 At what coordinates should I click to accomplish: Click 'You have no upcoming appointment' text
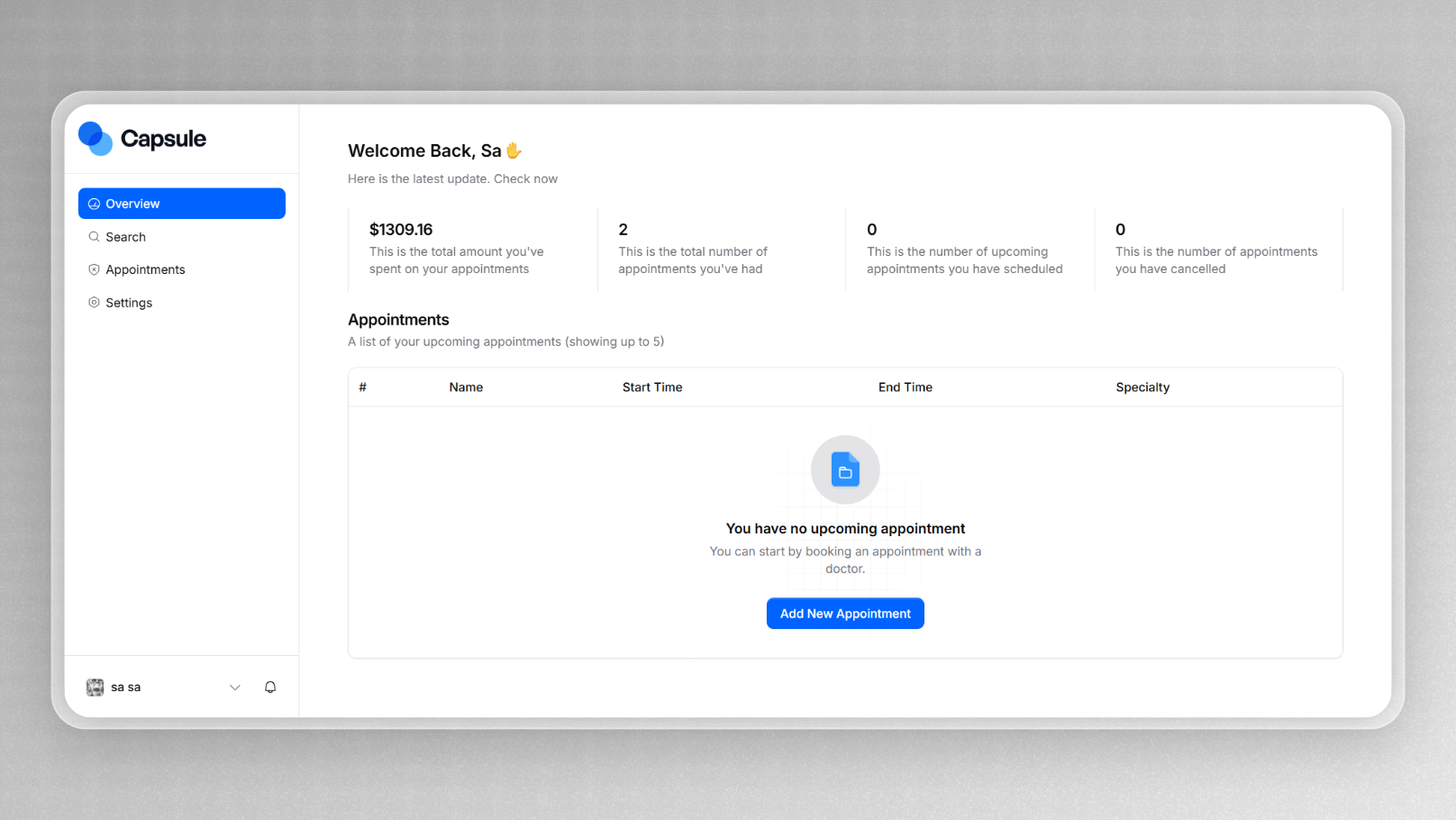point(845,529)
